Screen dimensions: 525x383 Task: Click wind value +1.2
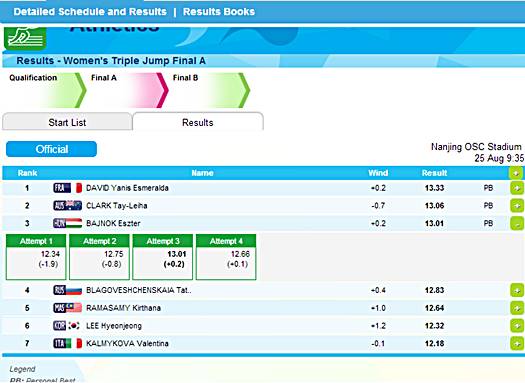coord(378,325)
